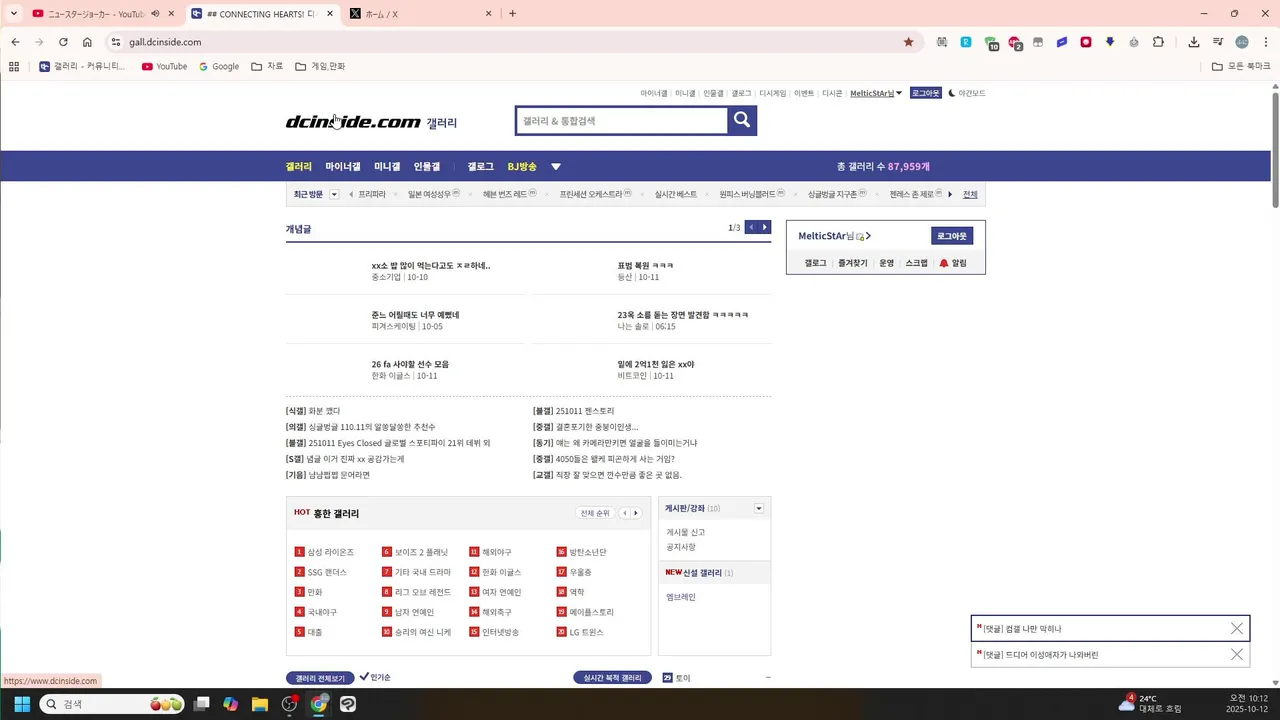Open the 미니갤 nav menu item
The width and height of the screenshot is (1280, 720).
click(387, 167)
